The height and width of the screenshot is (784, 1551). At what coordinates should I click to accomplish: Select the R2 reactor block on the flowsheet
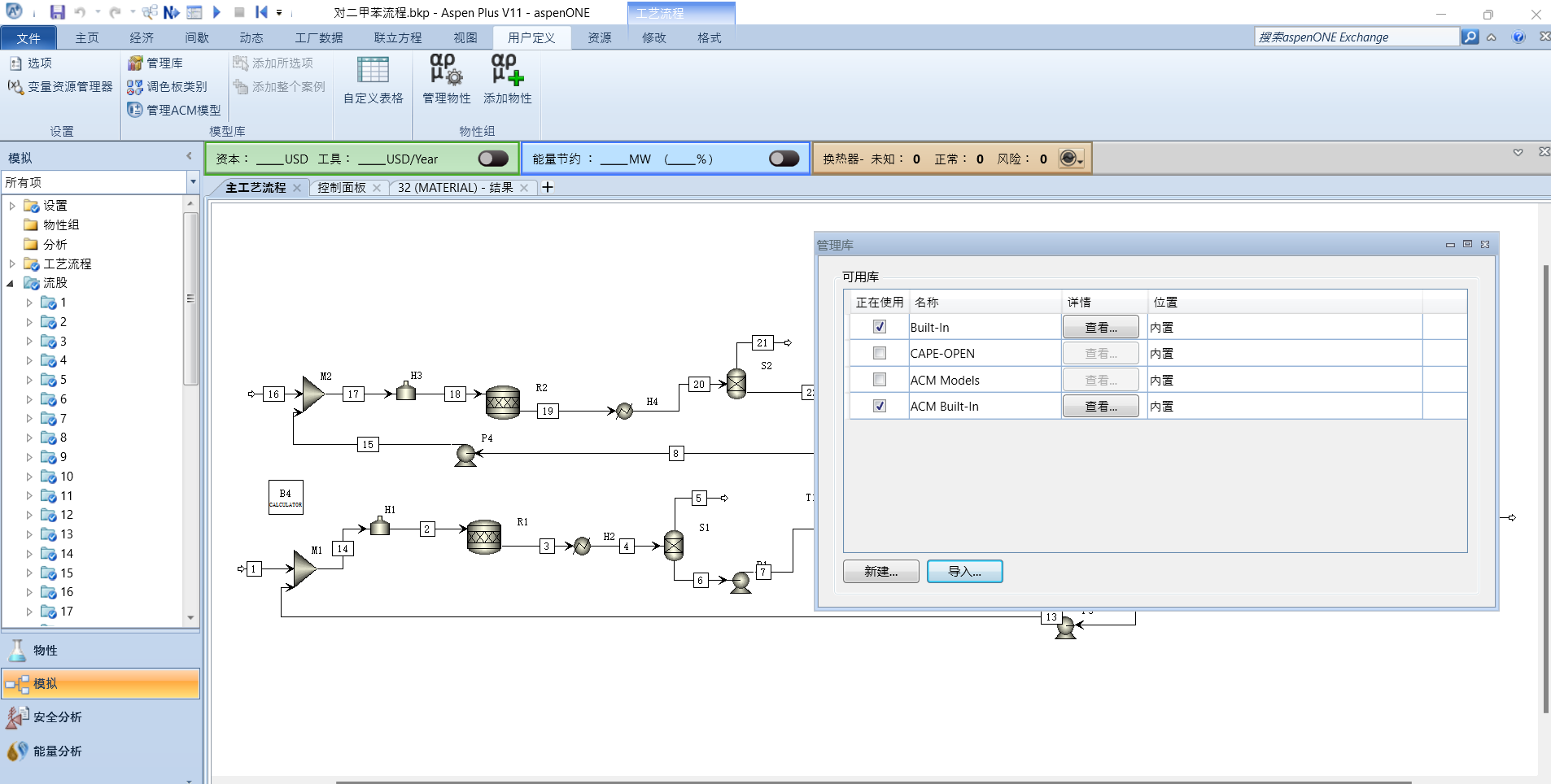(503, 402)
